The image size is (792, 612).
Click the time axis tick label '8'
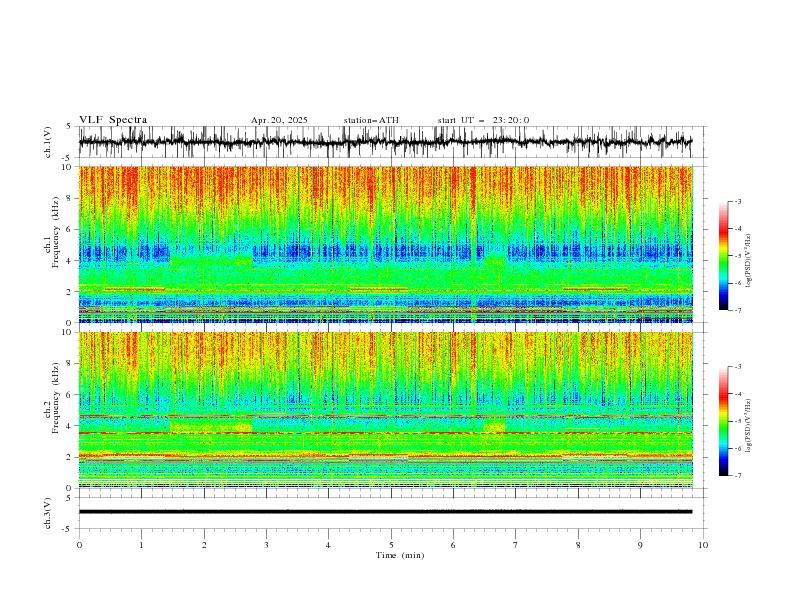tap(578, 545)
